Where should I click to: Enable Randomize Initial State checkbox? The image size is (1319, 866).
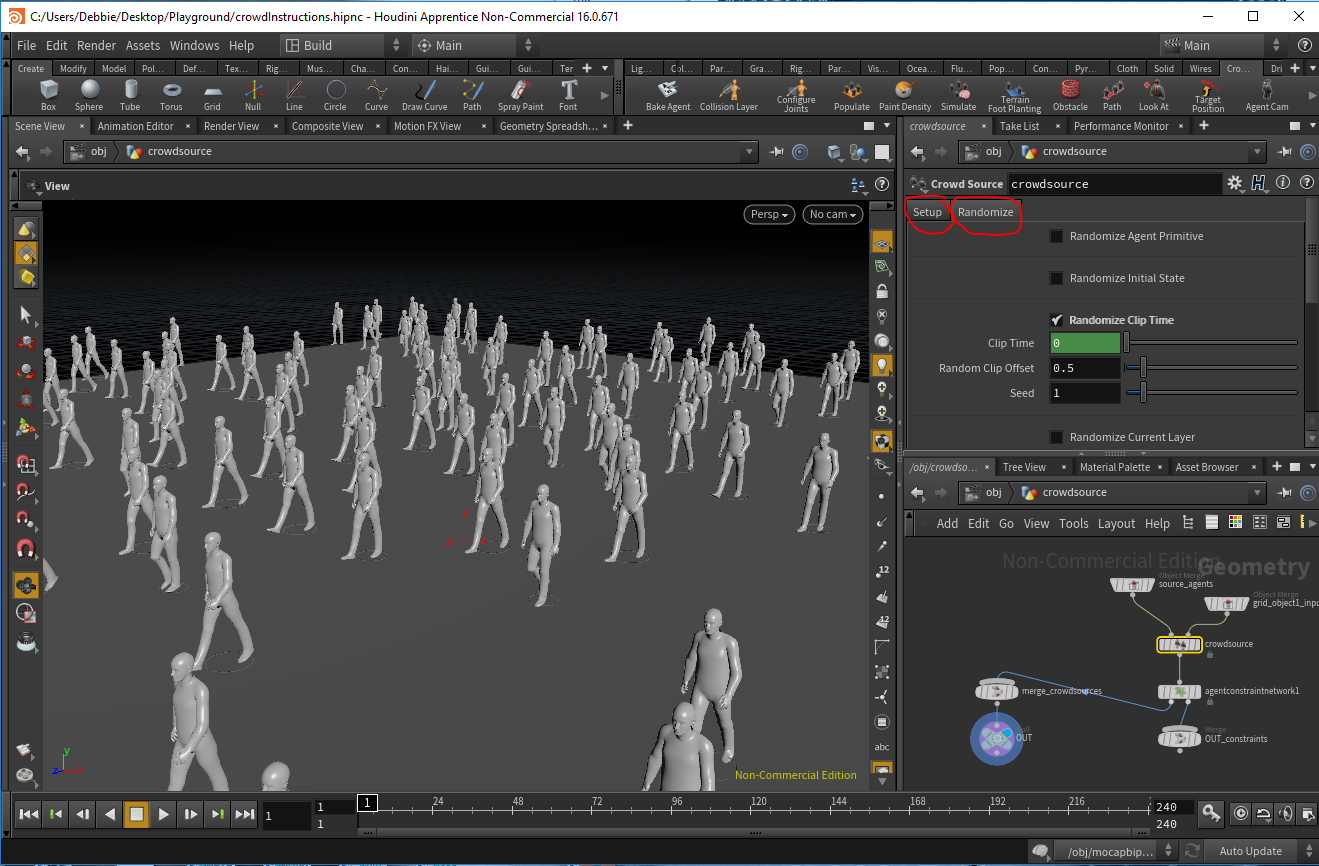tap(1056, 278)
